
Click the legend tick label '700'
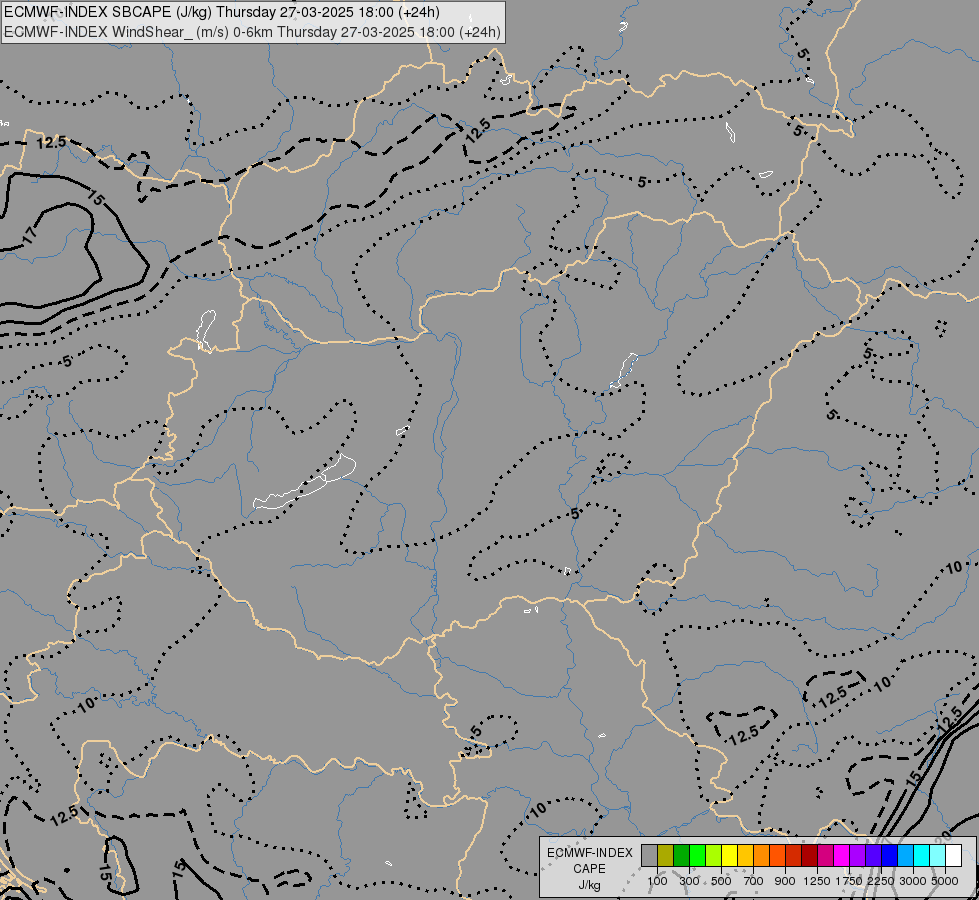[x=754, y=881]
